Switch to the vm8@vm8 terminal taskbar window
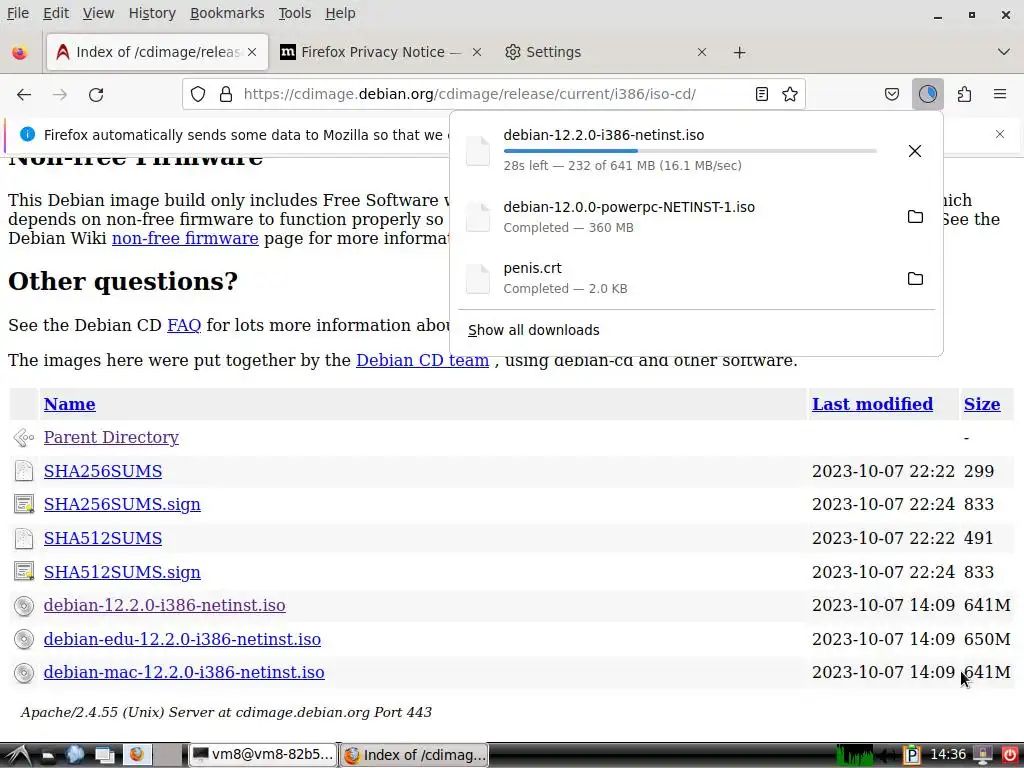 coord(263,755)
